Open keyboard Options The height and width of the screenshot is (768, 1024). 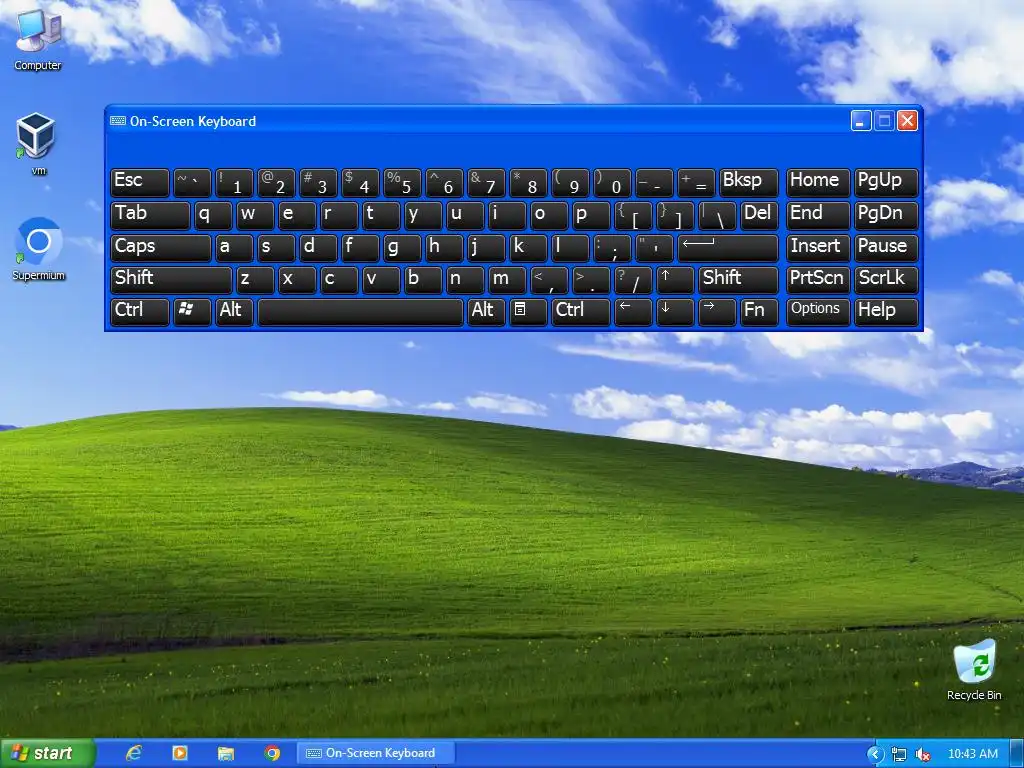pos(818,311)
